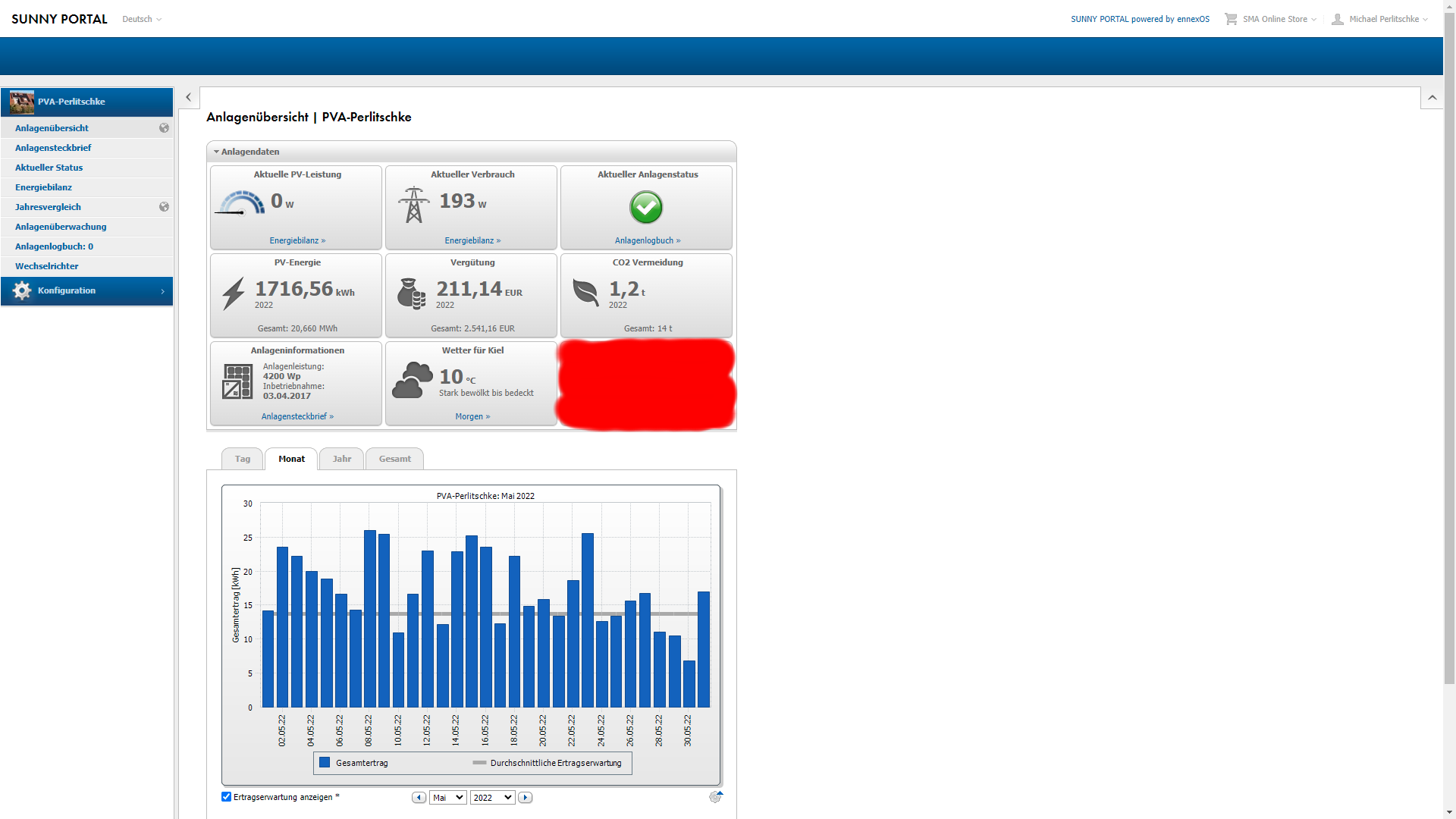This screenshot has height=819, width=1456.
Task: Go to next month arrow
Action: (525, 798)
